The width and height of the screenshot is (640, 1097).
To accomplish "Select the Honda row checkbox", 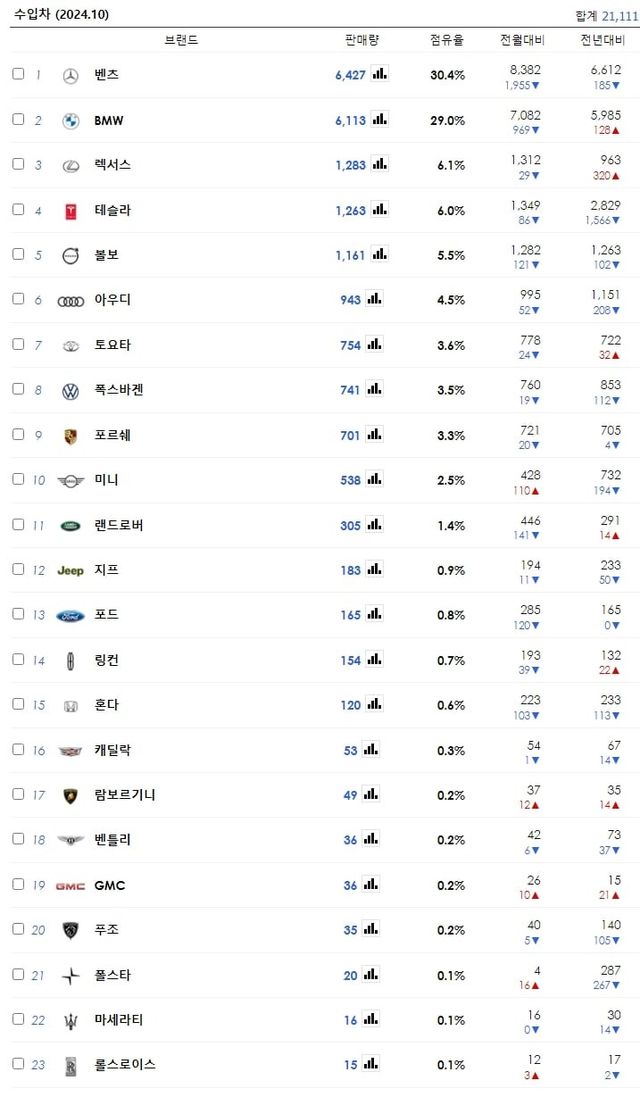I will pos(18,704).
